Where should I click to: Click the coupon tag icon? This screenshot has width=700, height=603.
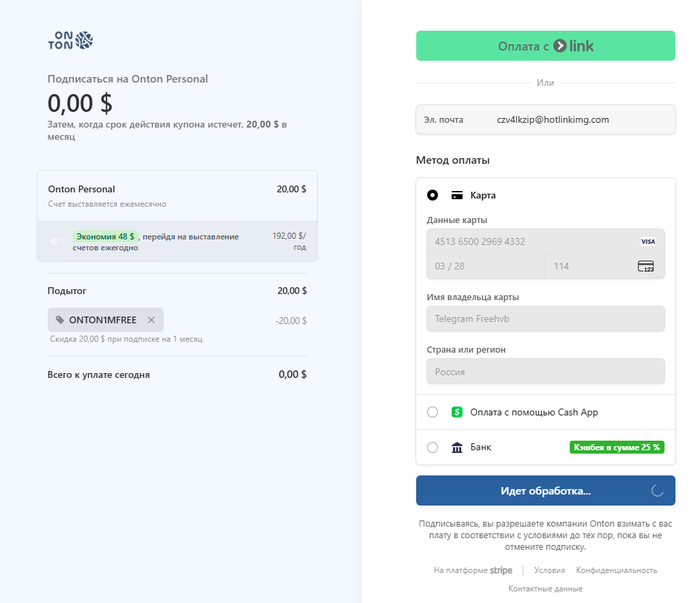(60, 320)
